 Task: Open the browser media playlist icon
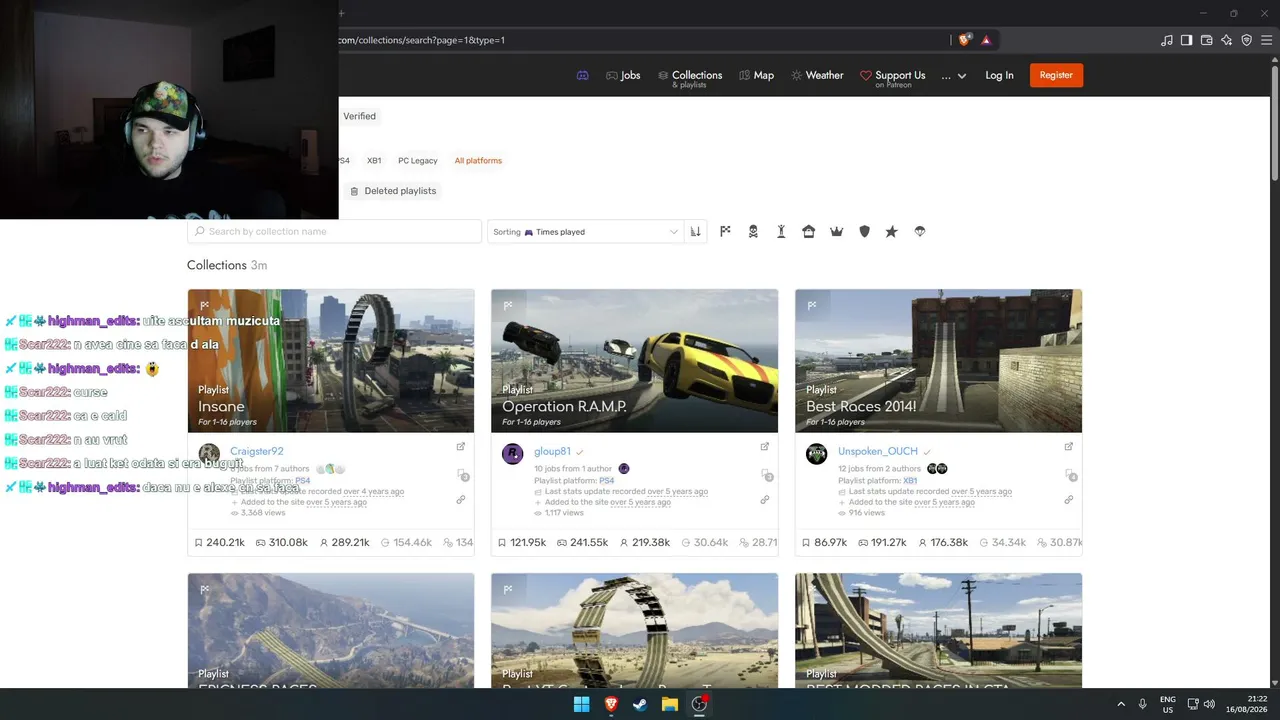[1167, 40]
